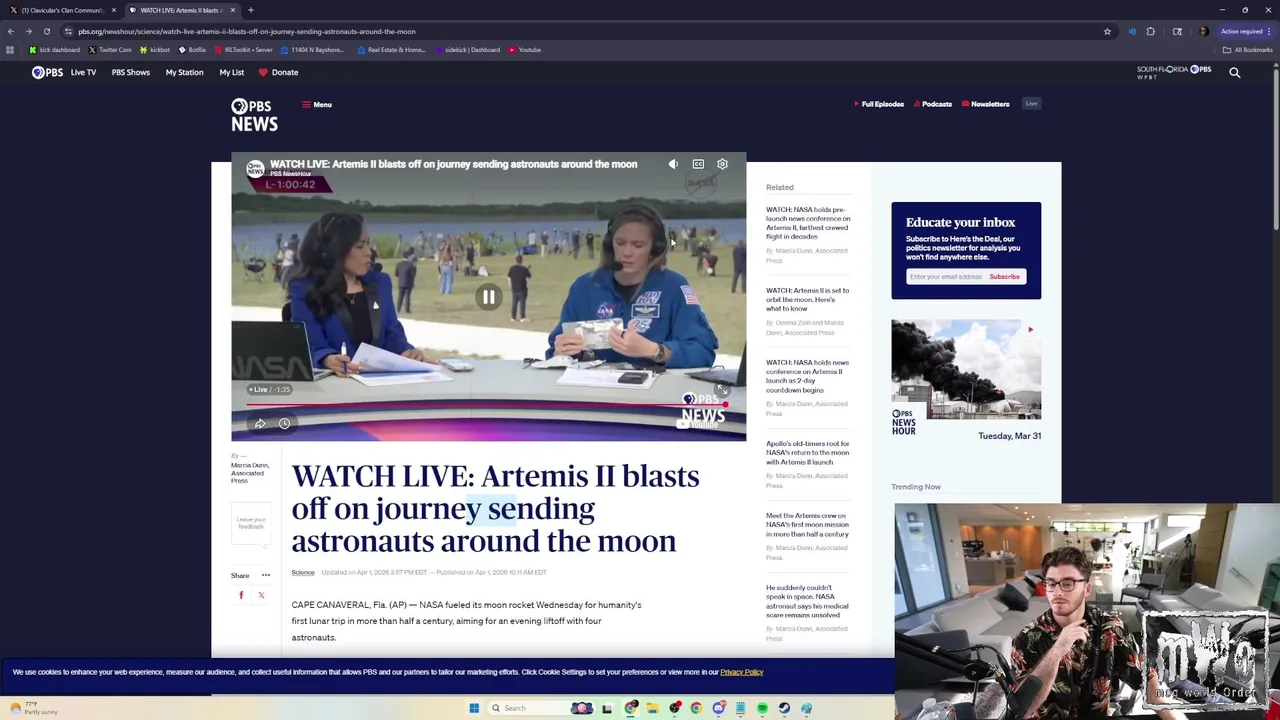1280x720 pixels.
Task: Click the browser address bar URL
Action: point(247,31)
